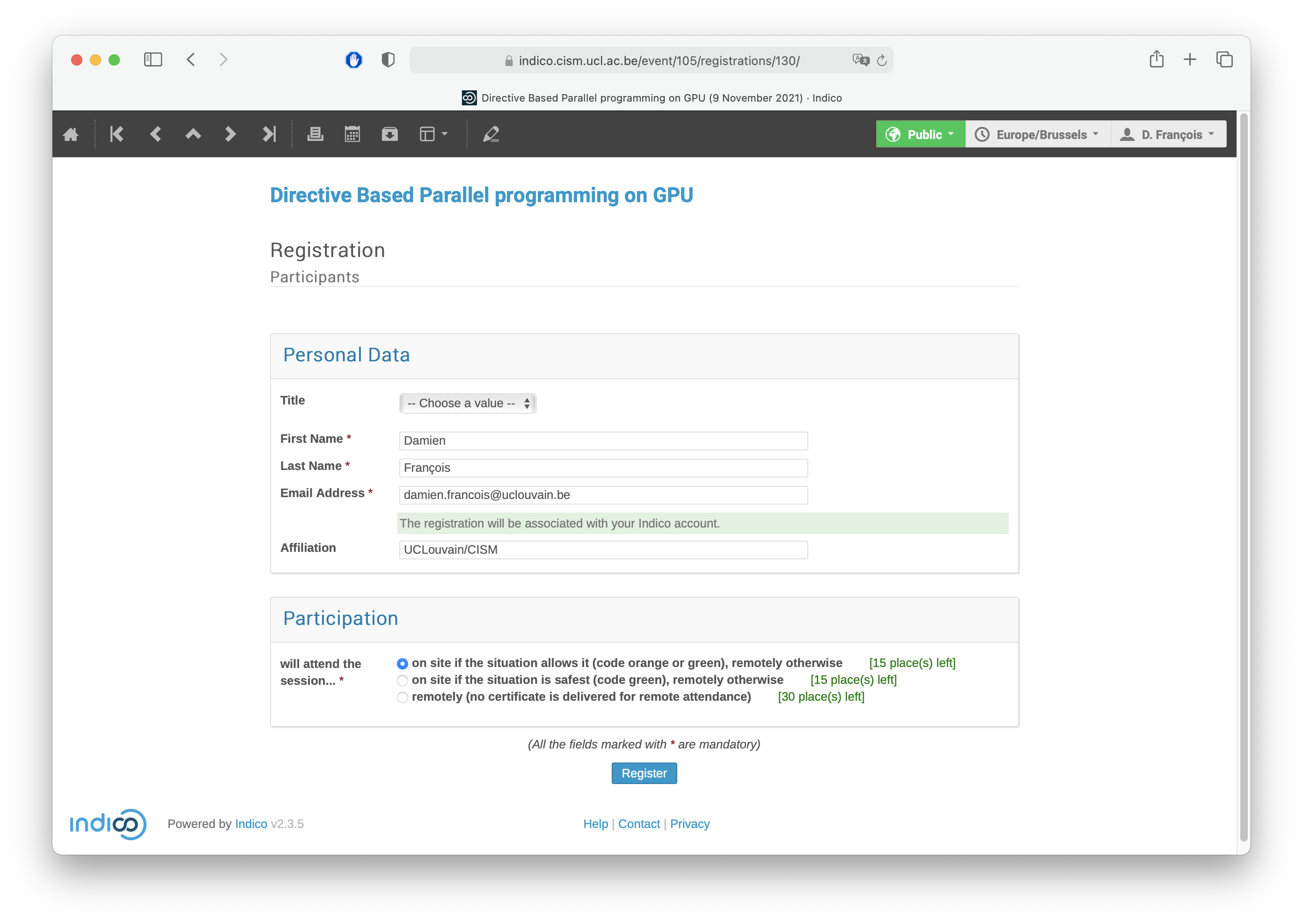Viewport: 1303px width, 924px height.
Task: Click the '[30 place(s) left]' text
Action: [x=821, y=697]
